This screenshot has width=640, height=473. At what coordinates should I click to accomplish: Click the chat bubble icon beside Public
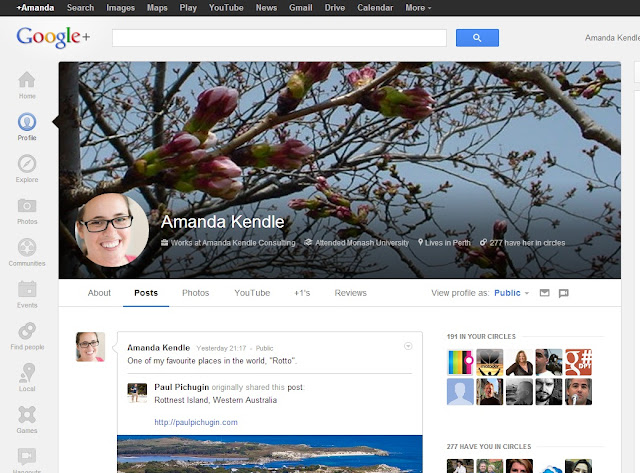tap(564, 293)
